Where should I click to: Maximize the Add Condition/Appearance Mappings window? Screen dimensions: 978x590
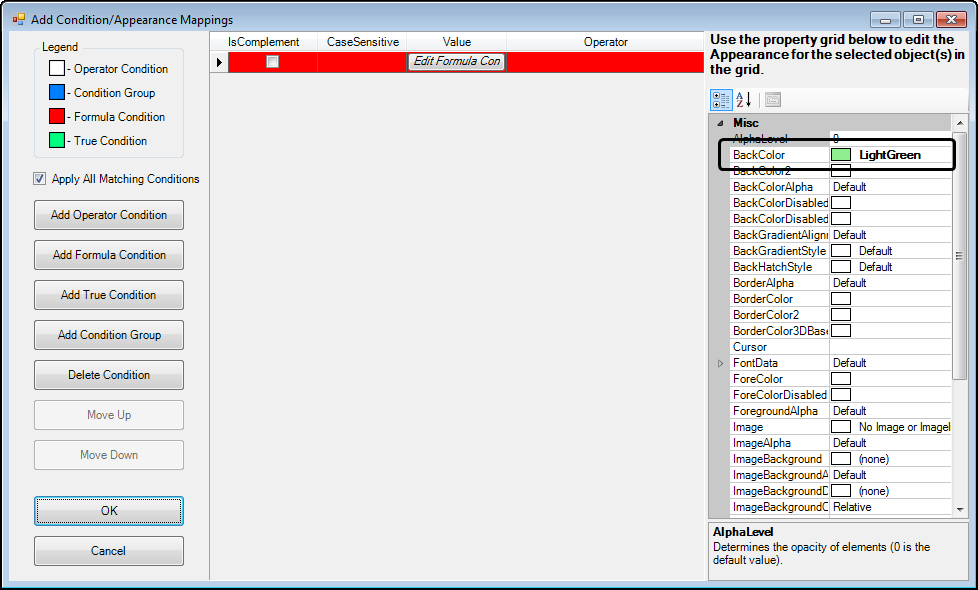tap(917, 19)
